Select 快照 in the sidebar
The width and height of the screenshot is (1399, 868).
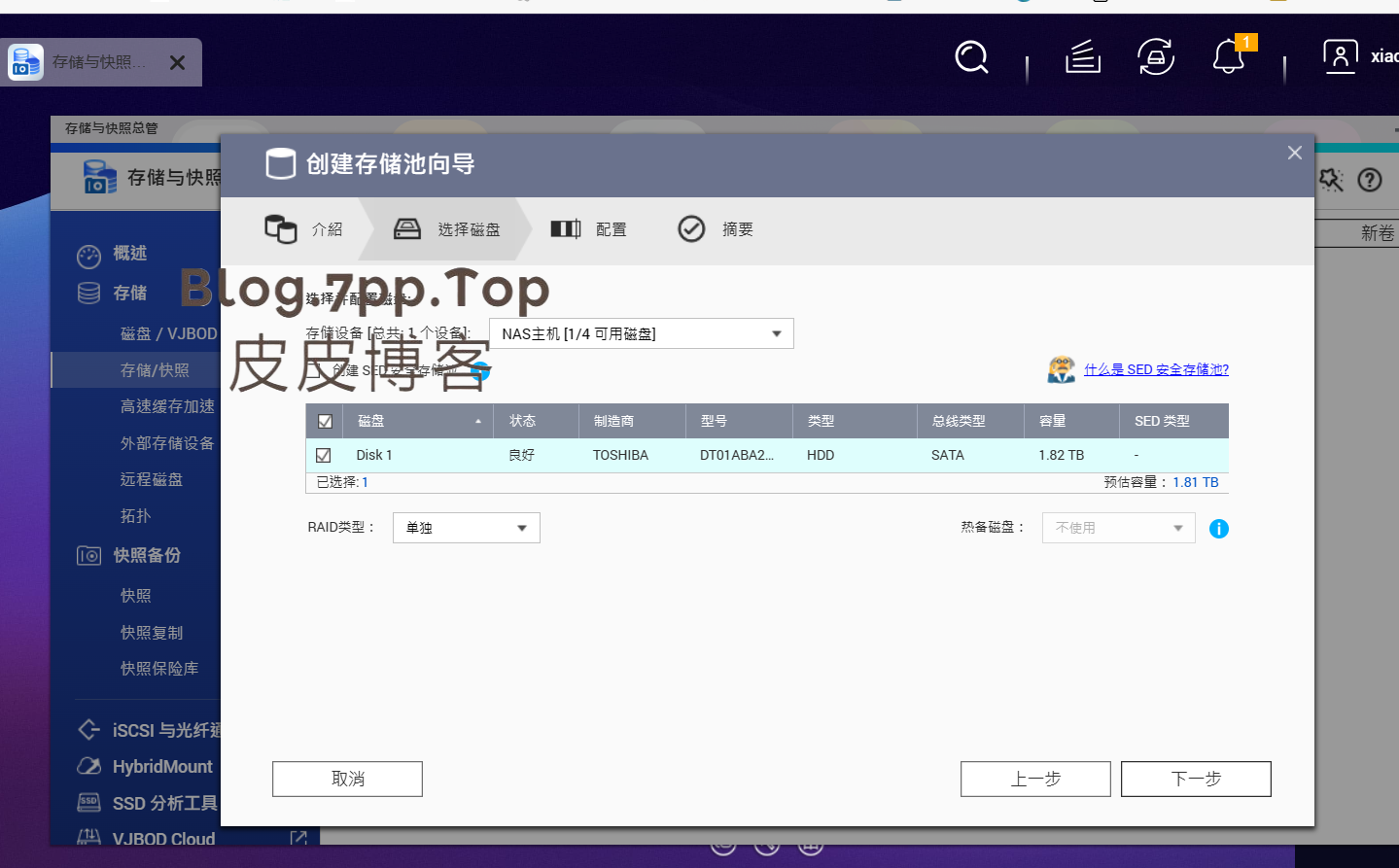(135, 596)
